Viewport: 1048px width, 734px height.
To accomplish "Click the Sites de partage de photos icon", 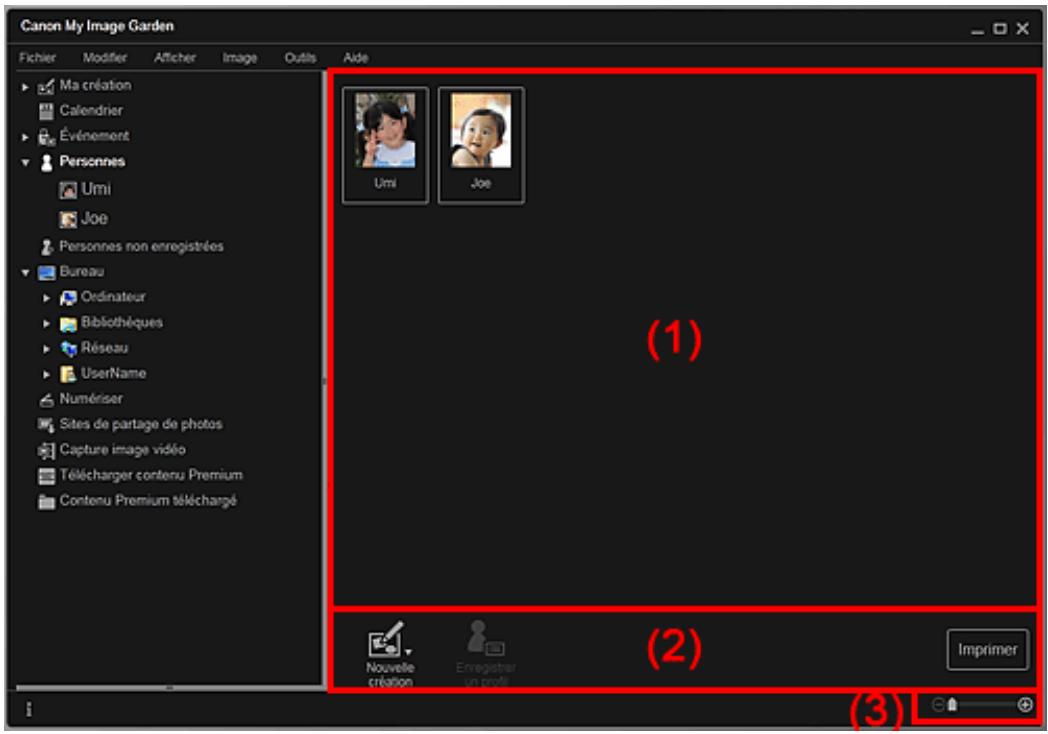I will click(x=46, y=424).
